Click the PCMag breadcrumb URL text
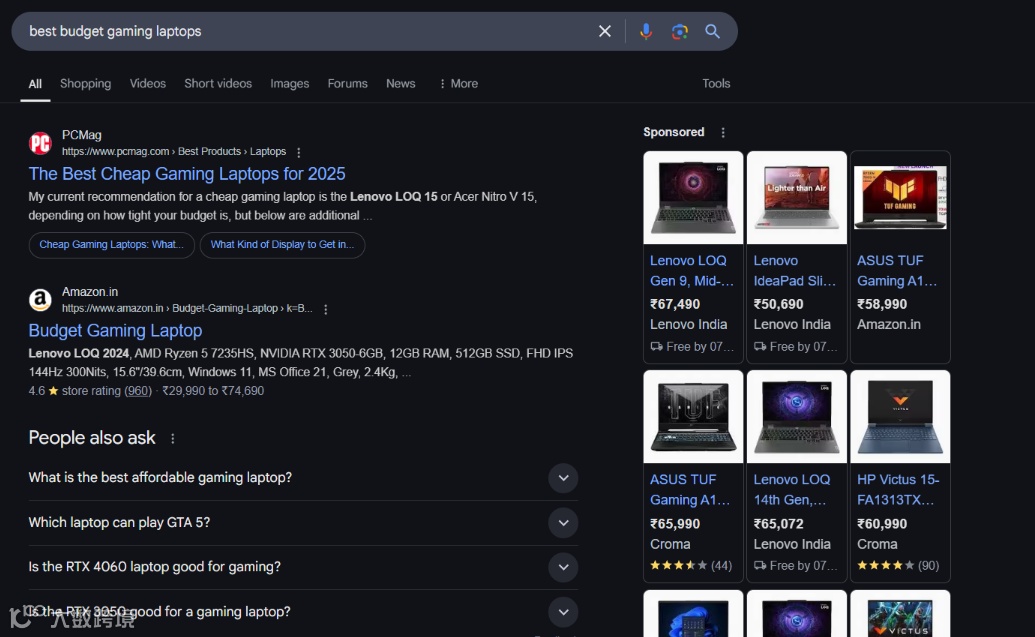This screenshot has height=637, width=1035. [x=174, y=152]
